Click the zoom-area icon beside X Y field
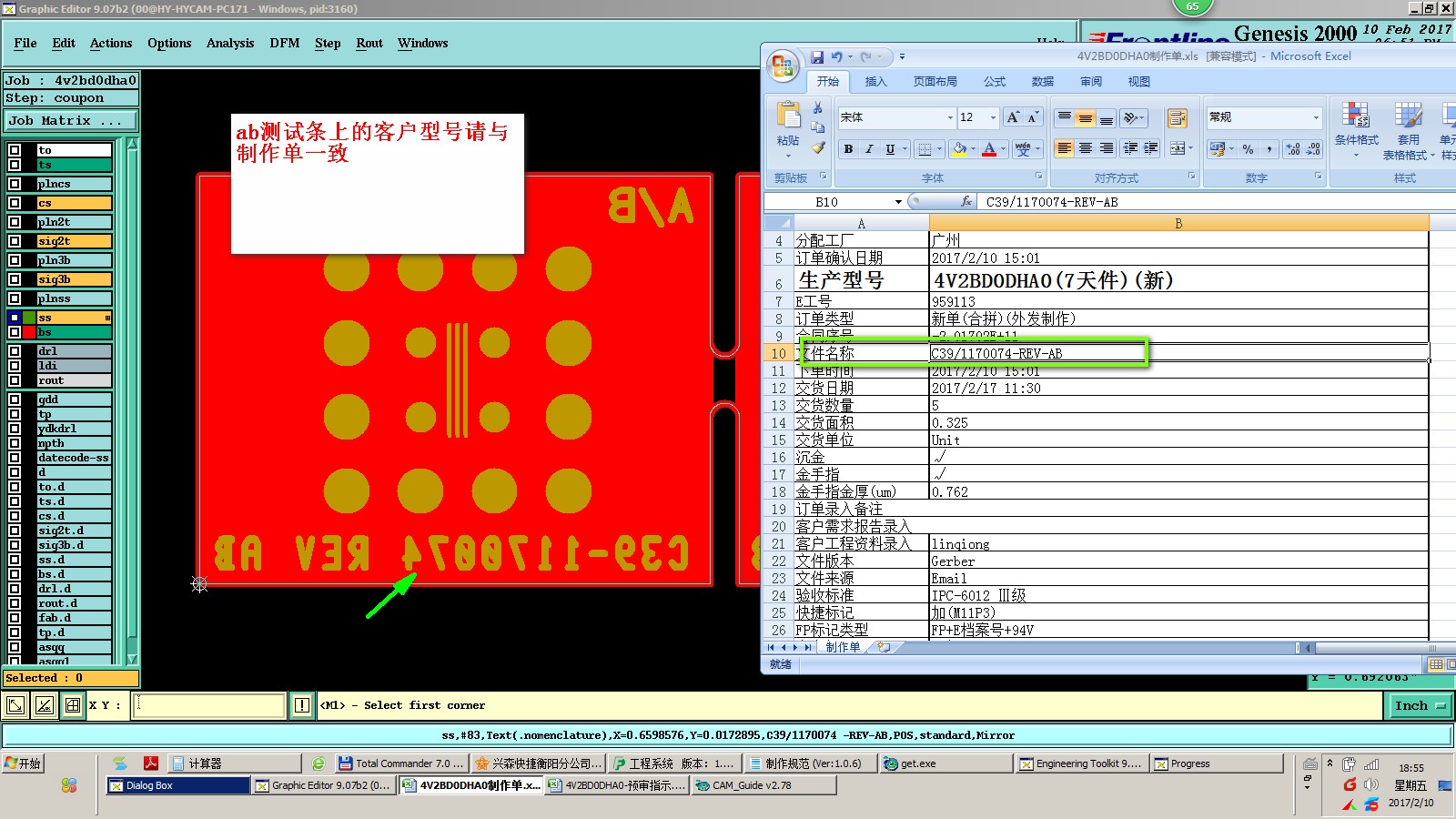 pyautogui.click(x=15, y=705)
